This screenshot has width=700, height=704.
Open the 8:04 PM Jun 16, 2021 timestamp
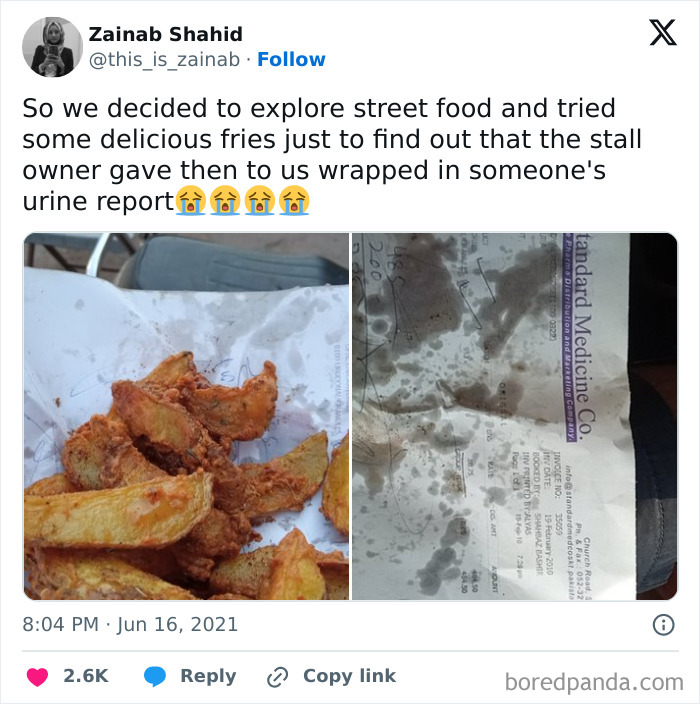[x=130, y=625]
